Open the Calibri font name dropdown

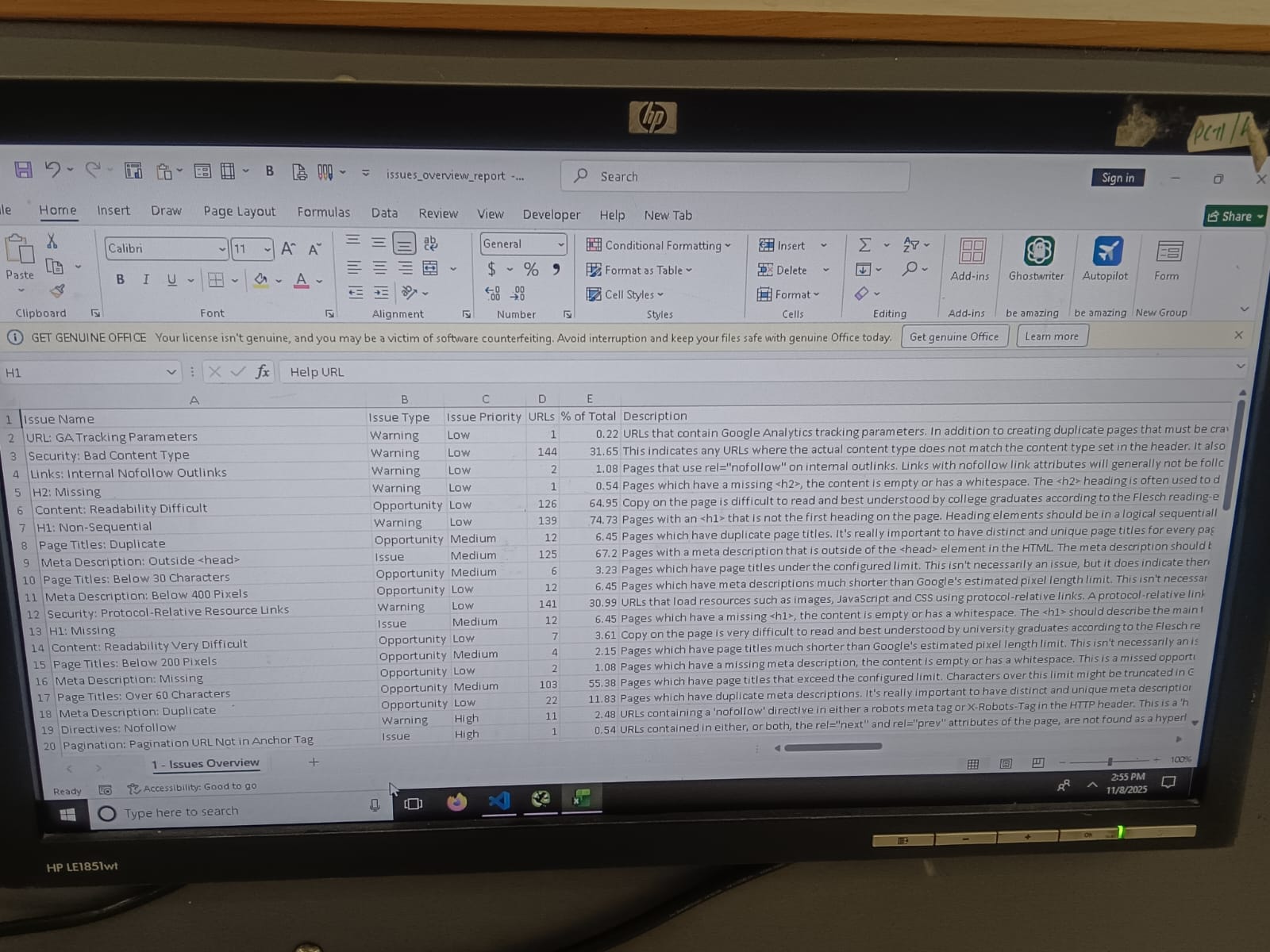[x=221, y=249]
